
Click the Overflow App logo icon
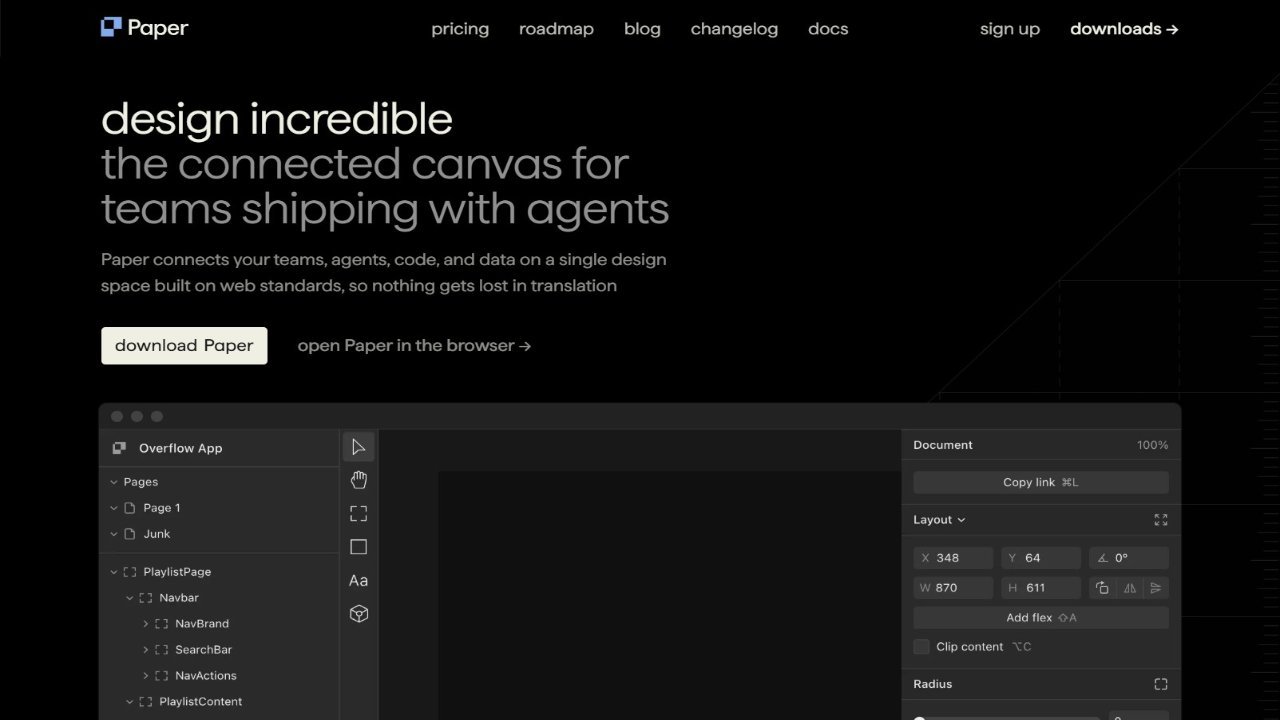coord(120,448)
